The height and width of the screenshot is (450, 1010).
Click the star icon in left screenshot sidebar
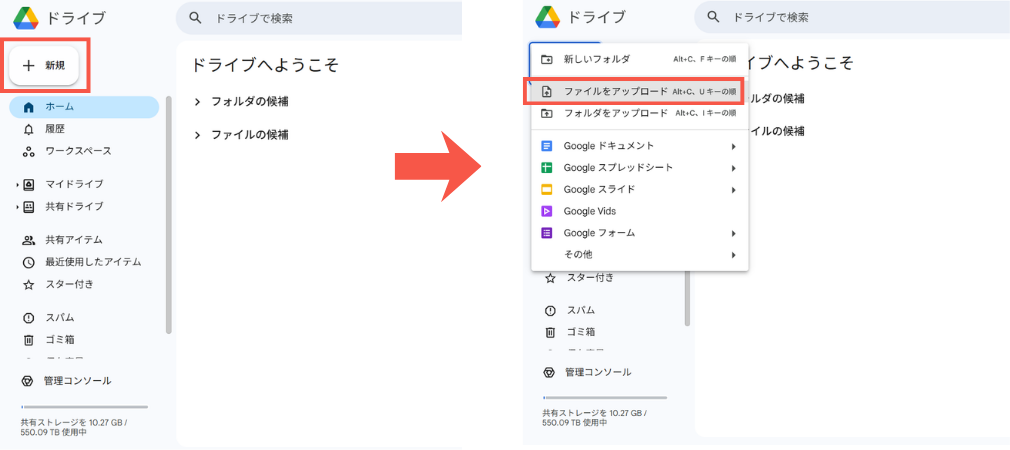click(x=28, y=285)
